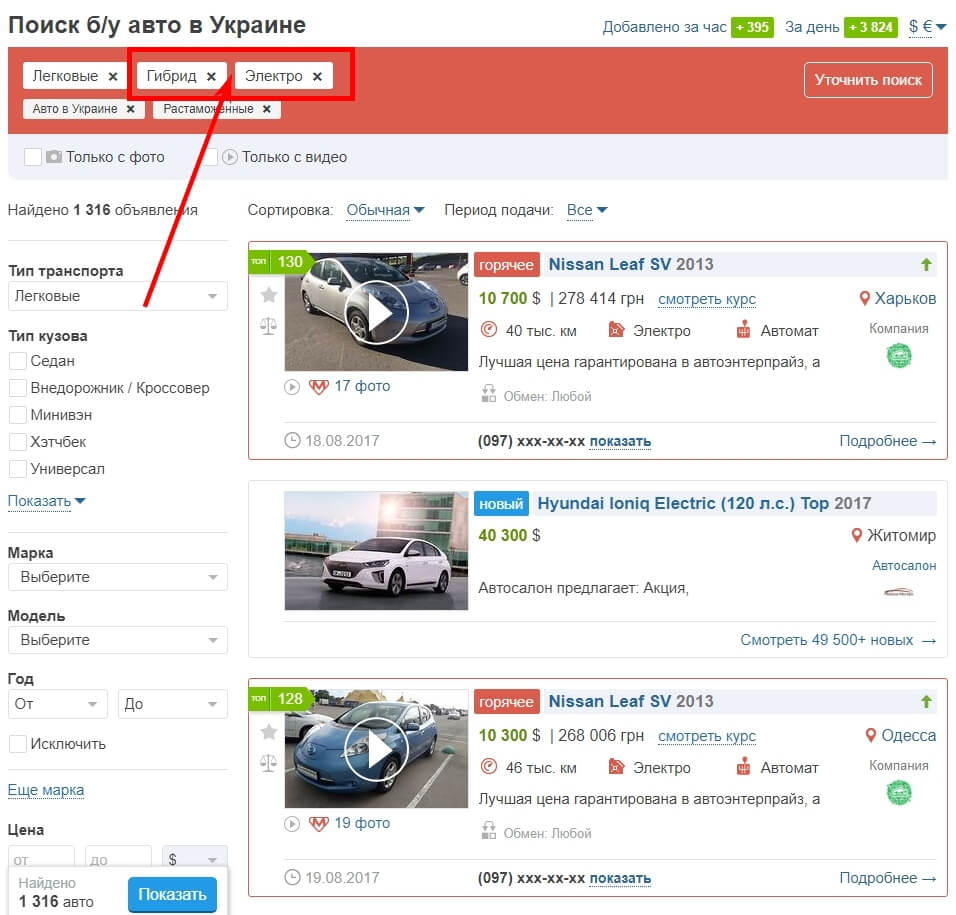Open the $ € currency switcher
The height and width of the screenshot is (915, 956).
click(927, 27)
